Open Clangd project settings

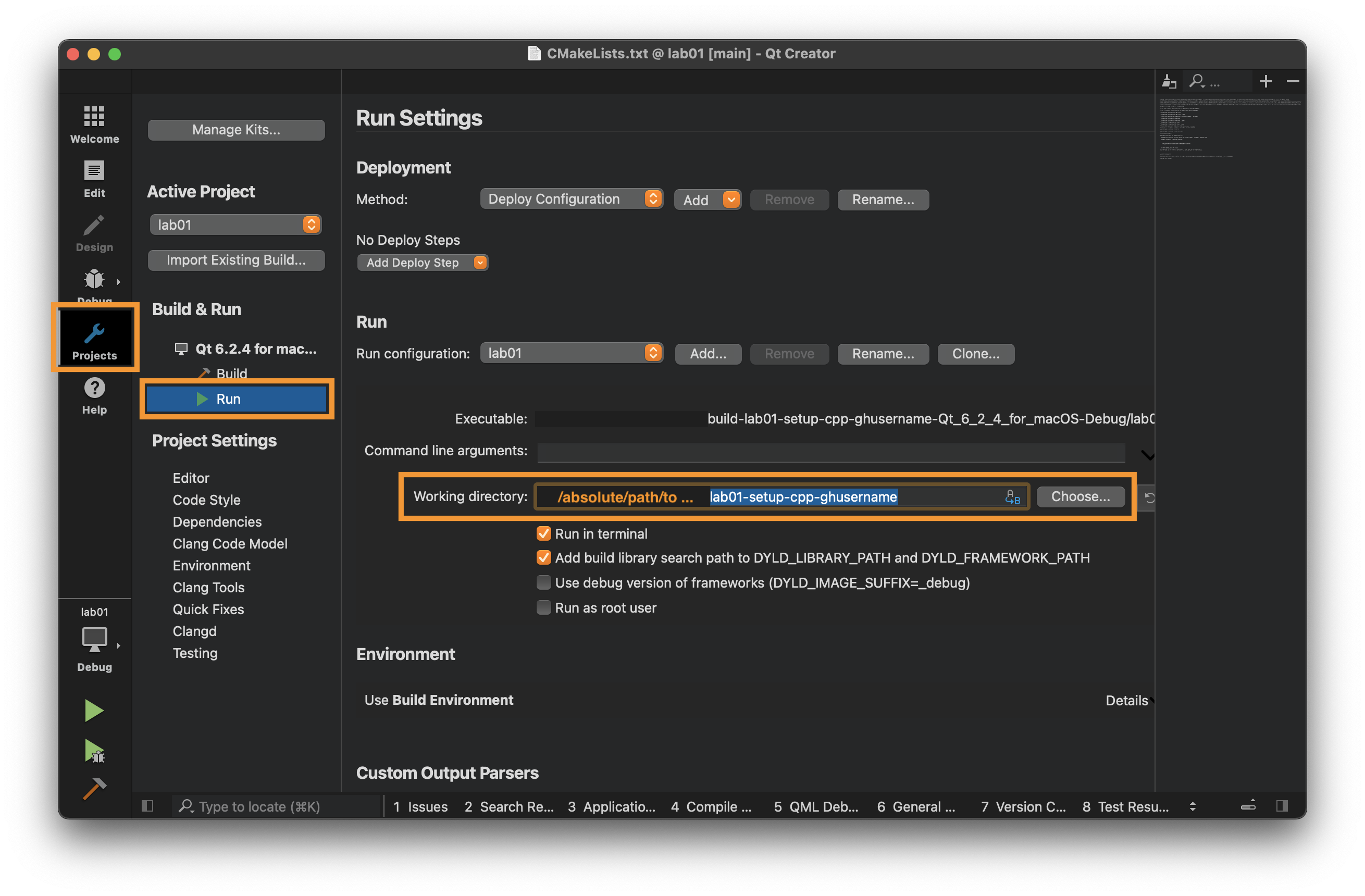tap(194, 631)
